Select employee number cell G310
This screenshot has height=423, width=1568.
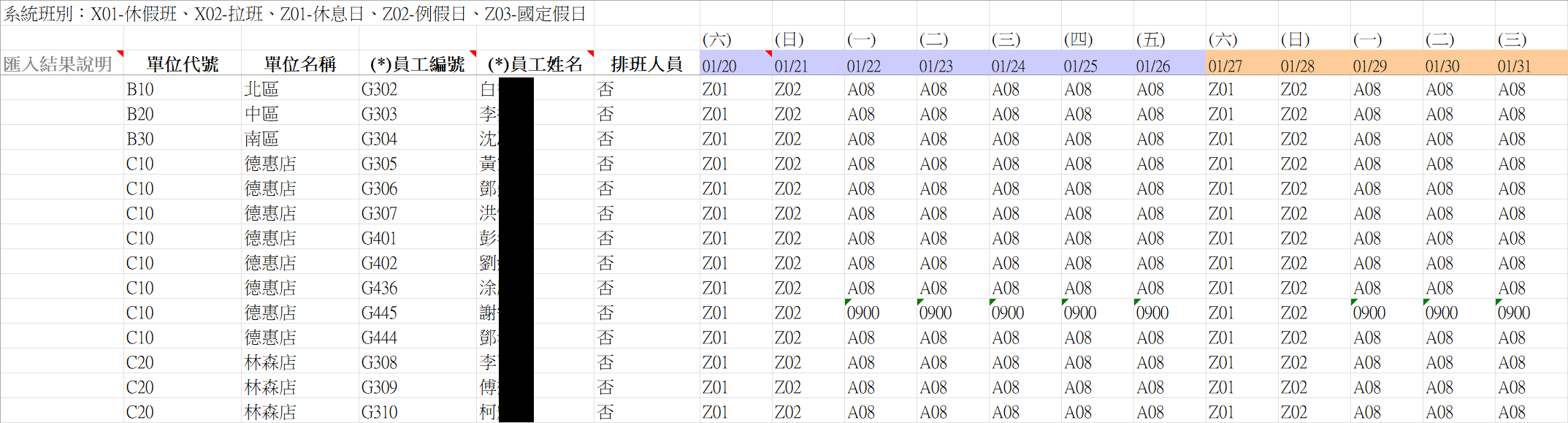pos(380,412)
